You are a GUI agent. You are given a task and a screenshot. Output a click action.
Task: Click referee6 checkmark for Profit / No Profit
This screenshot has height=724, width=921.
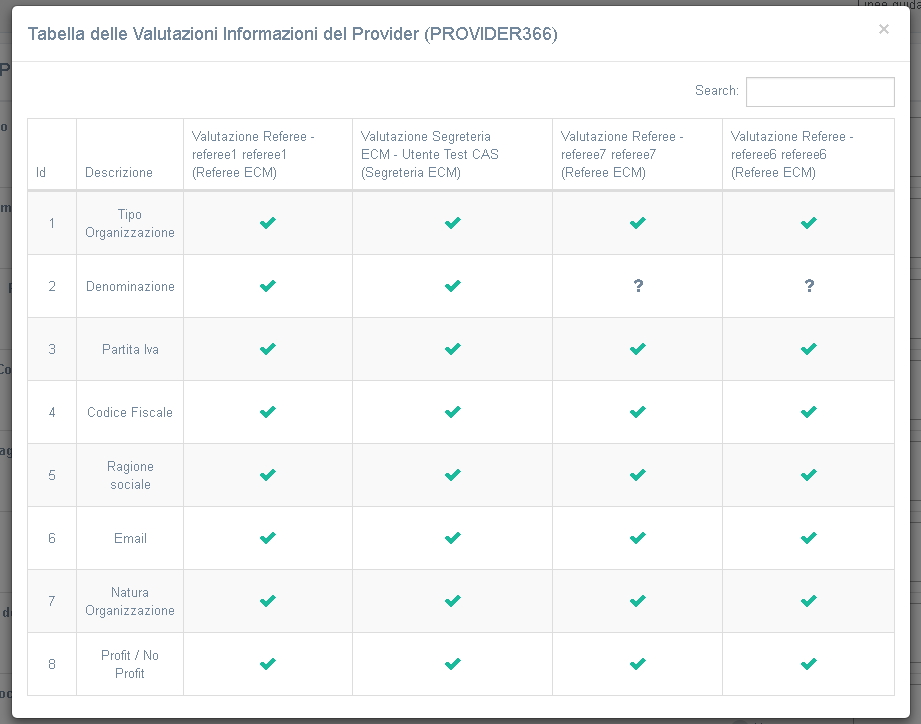[x=809, y=664]
